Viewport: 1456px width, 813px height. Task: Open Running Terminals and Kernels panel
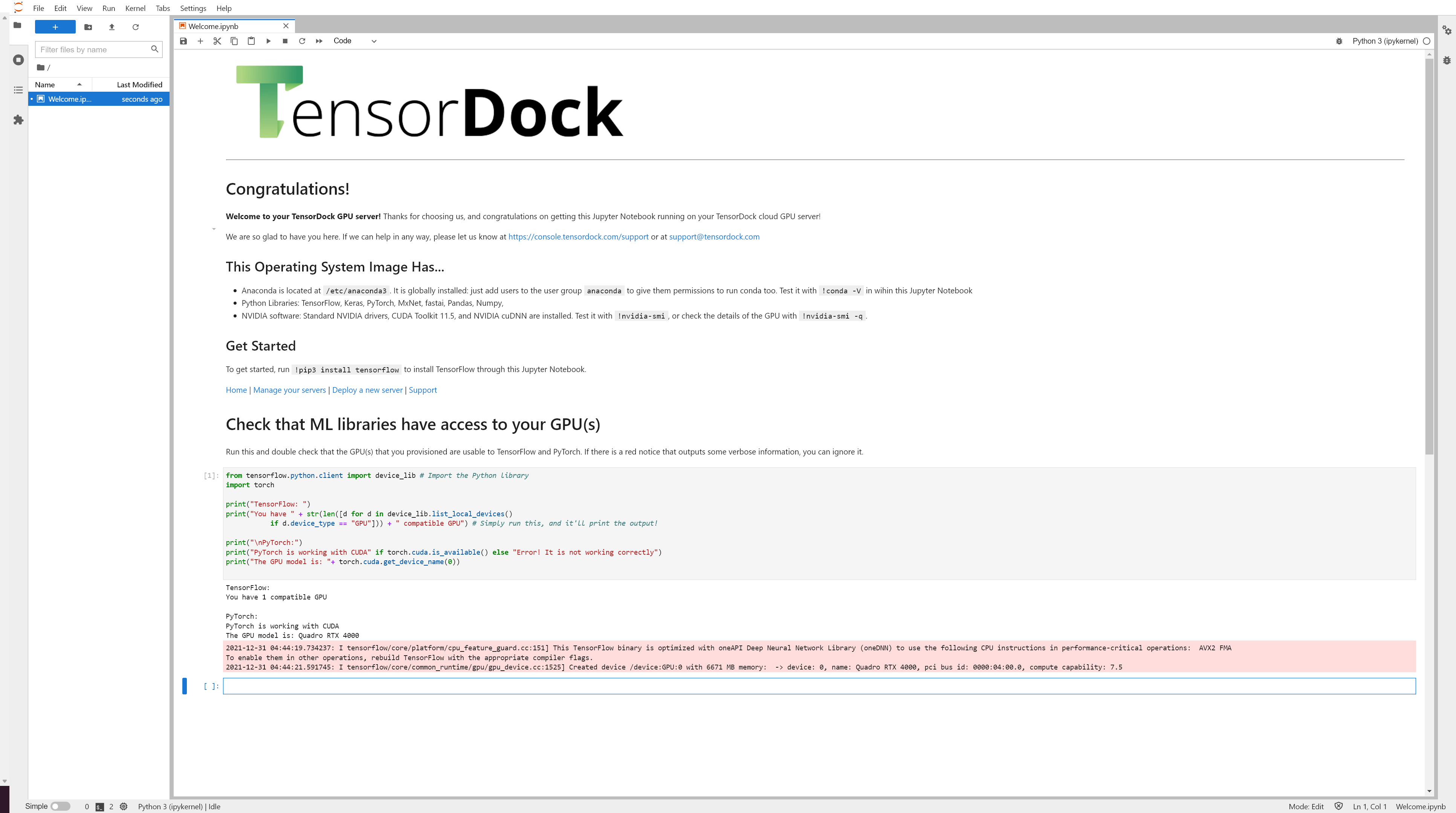pyautogui.click(x=18, y=60)
